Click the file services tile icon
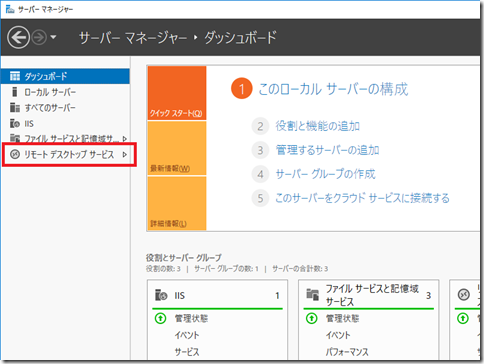Image resolution: width=484 pixels, height=364 pixels. tap(313, 295)
